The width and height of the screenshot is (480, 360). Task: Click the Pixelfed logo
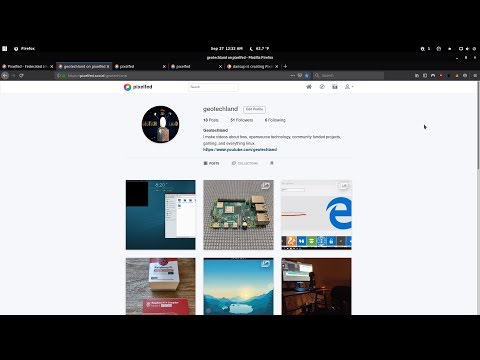pos(138,87)
